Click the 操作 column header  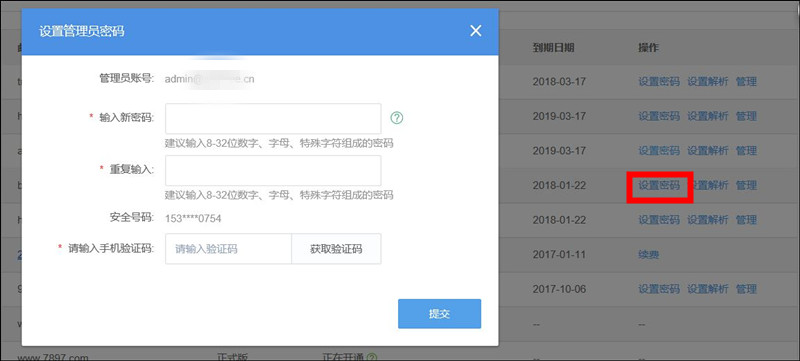[x=648, y=48]
